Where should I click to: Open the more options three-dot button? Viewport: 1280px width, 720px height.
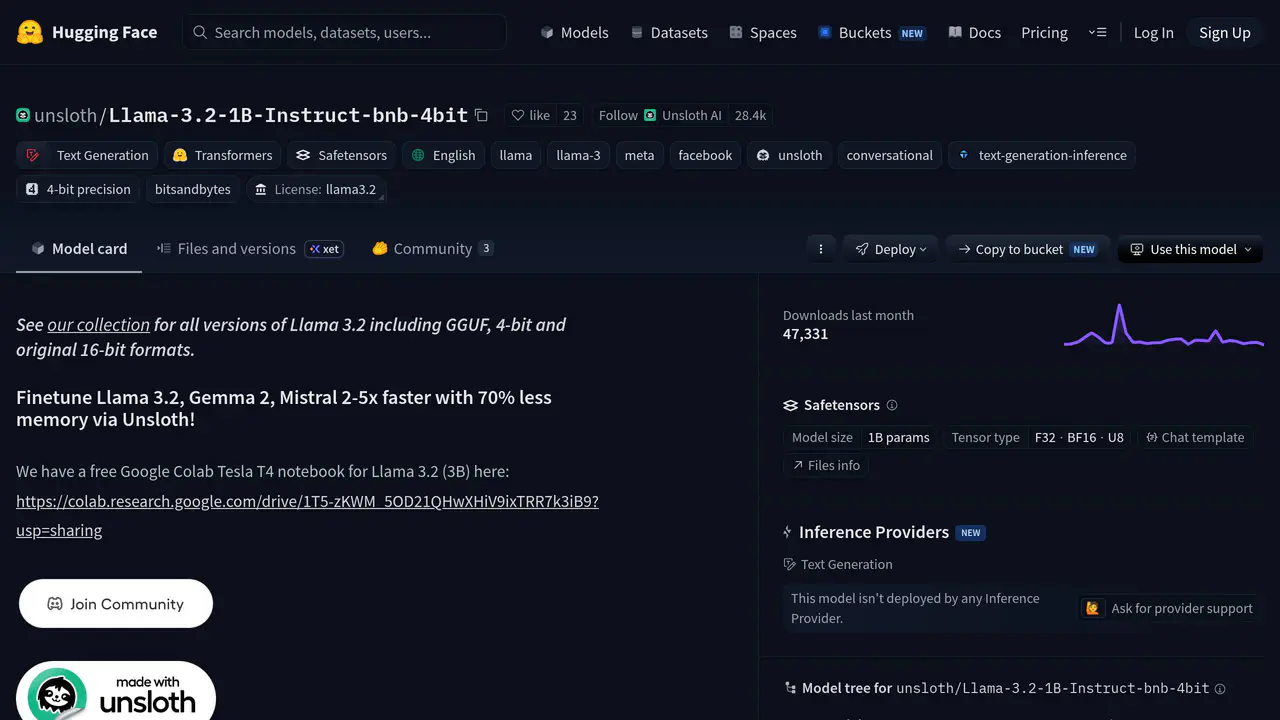(x=821, y=249)
